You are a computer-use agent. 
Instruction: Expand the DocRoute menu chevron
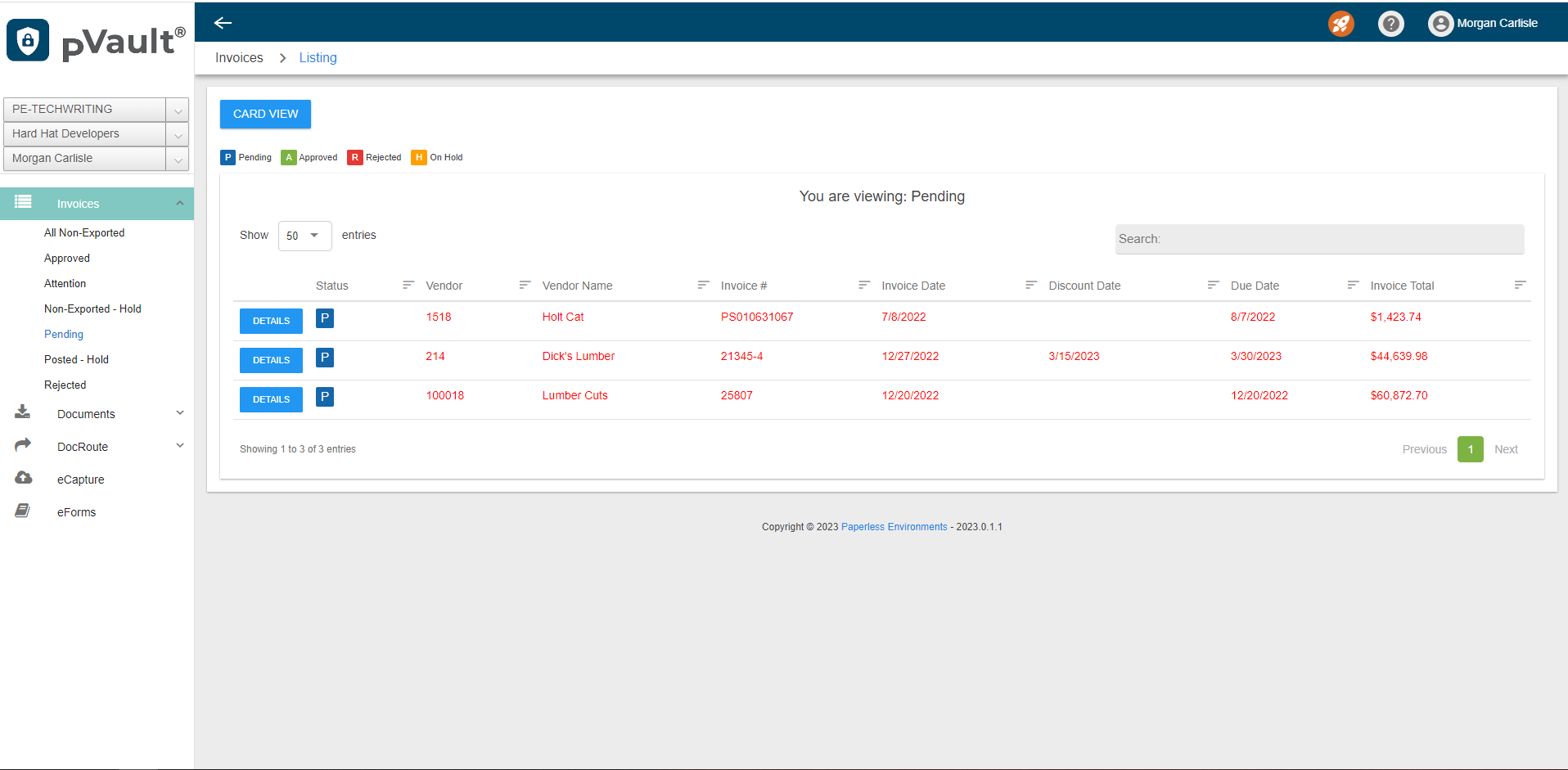tap(180, 446)
